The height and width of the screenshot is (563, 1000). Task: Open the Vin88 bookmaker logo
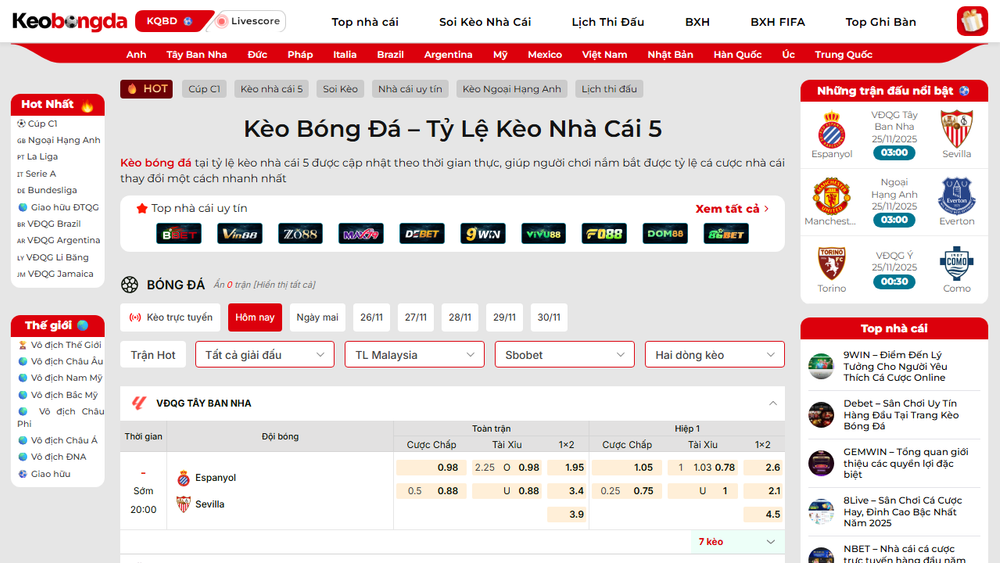tap(239, 234)
